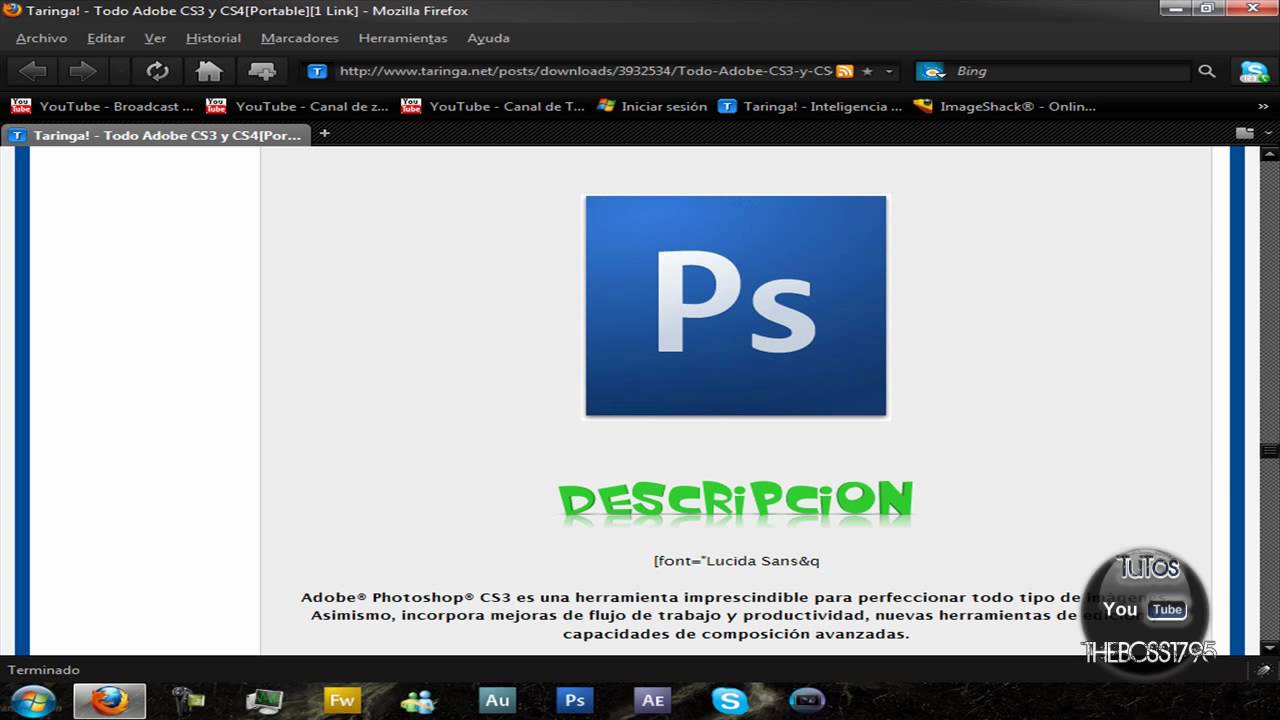This screenshot has height=720, width=1280.
Task: Open tab groups icon at tab bar end
Action: (1244, 133)
